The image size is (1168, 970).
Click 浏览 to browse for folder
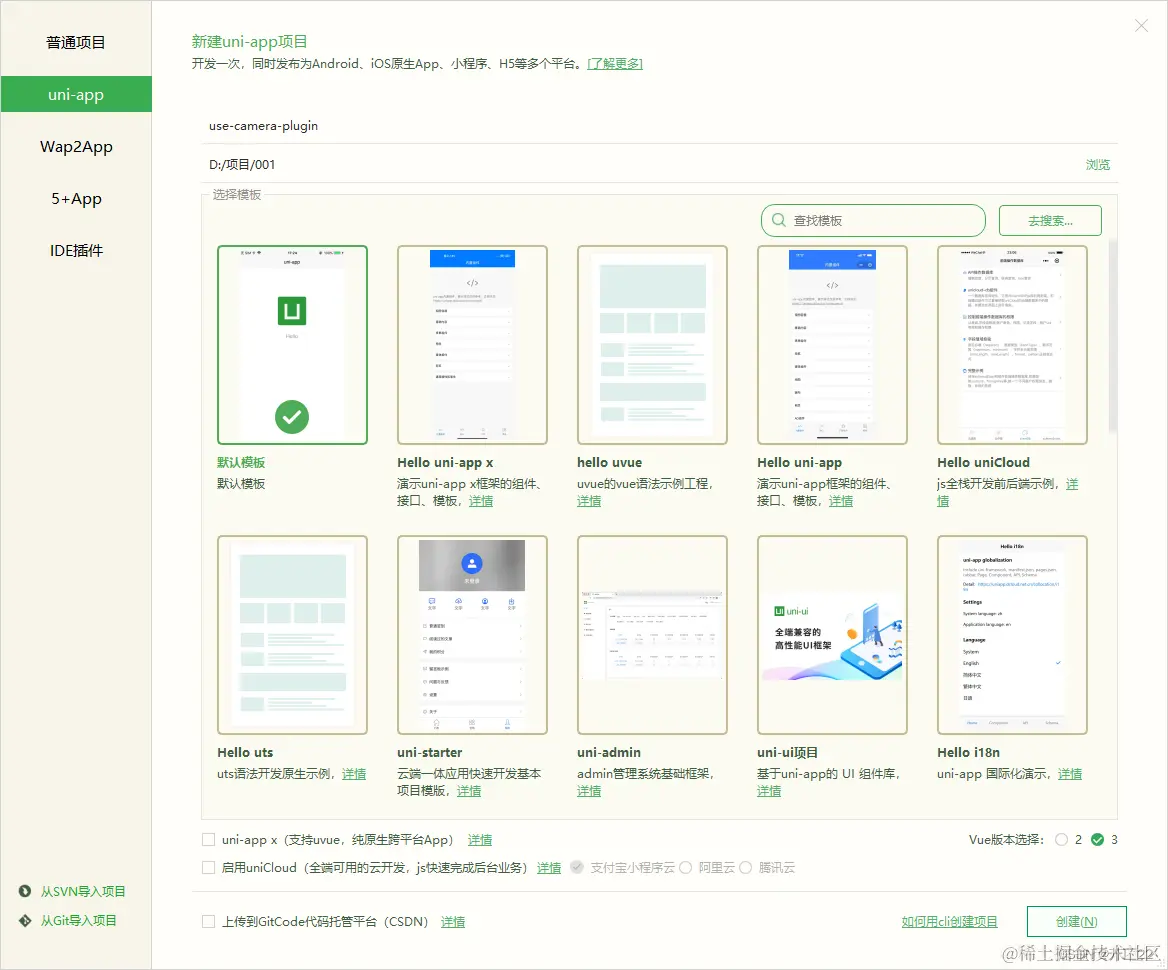(1097, 165)
